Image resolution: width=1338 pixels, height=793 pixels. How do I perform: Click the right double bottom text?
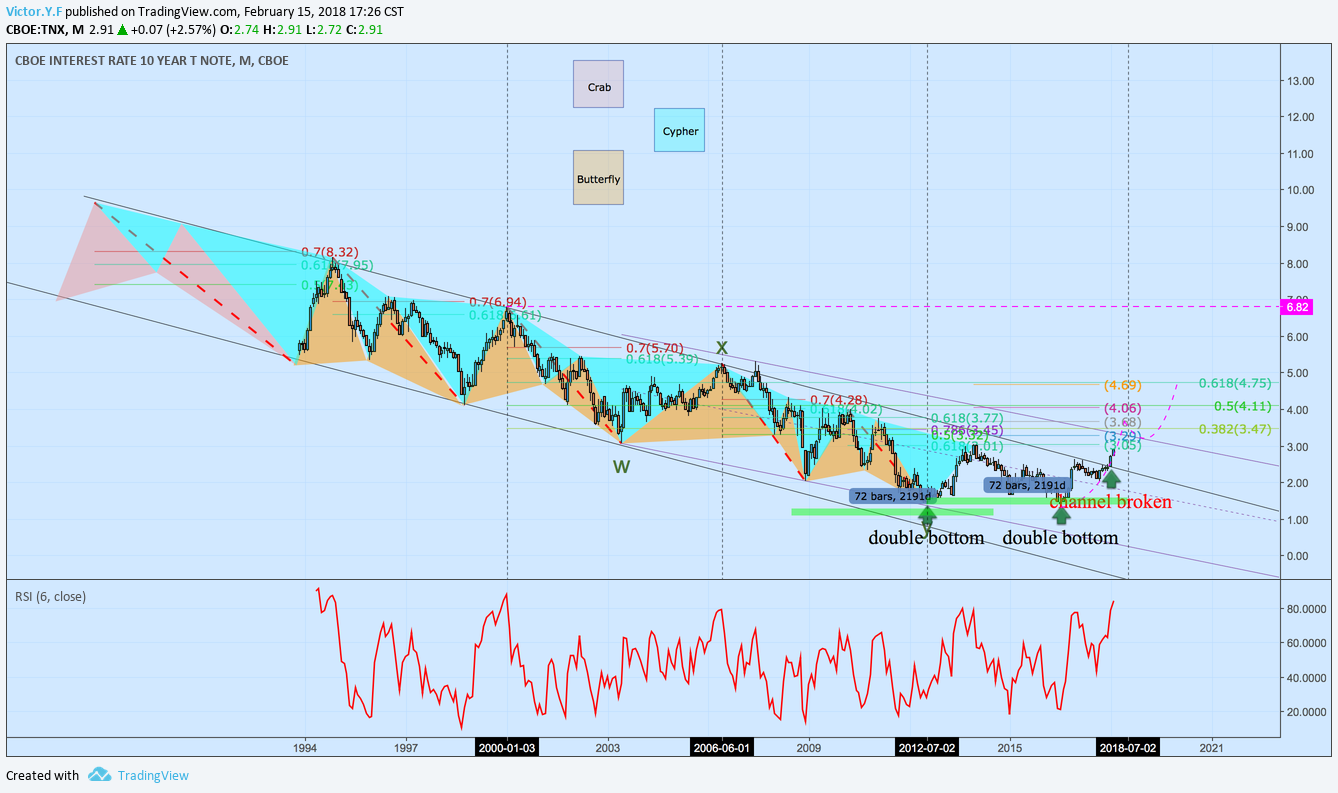[1060, 538]
